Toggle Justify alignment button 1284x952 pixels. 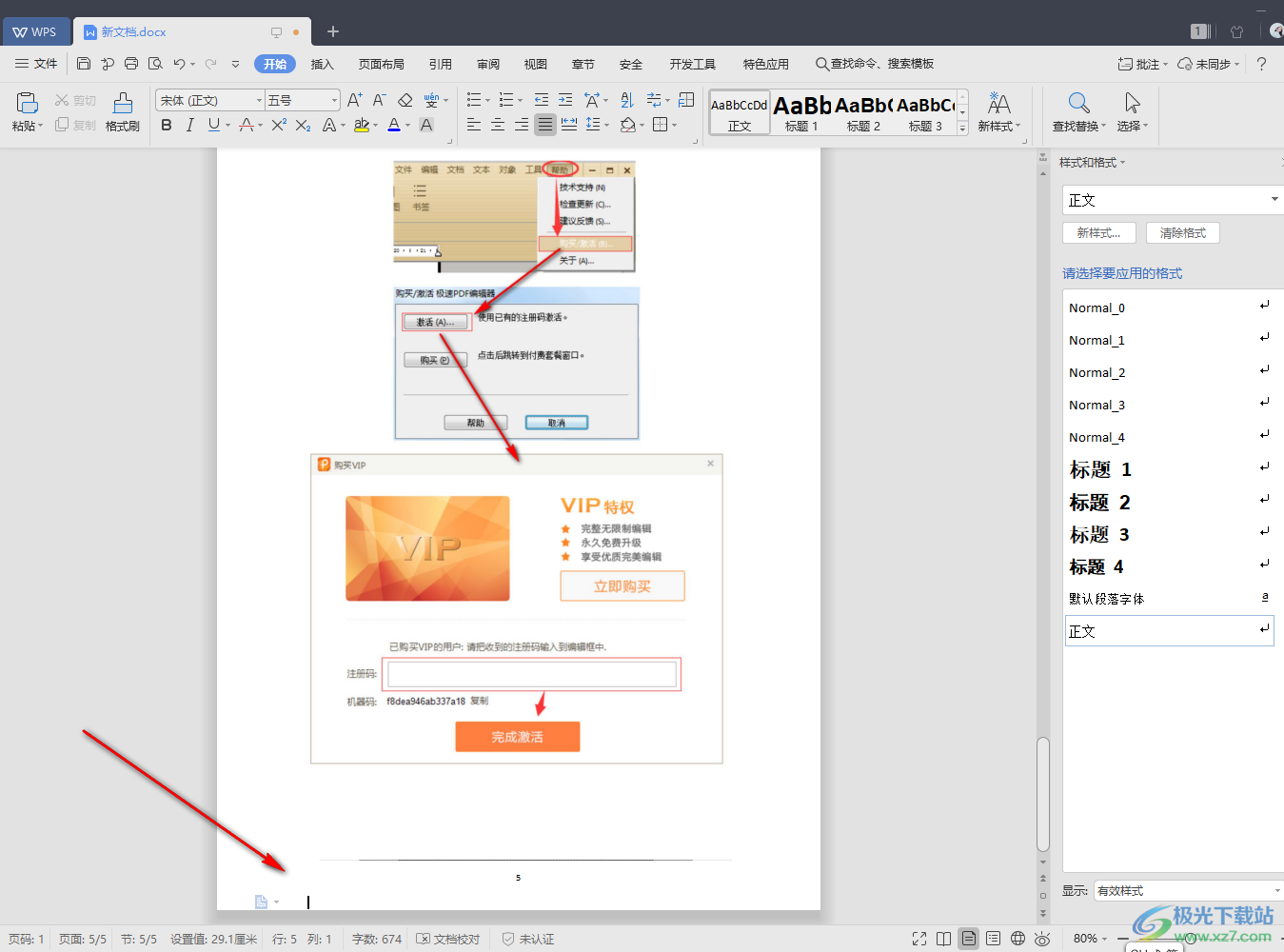pos(545,125)
